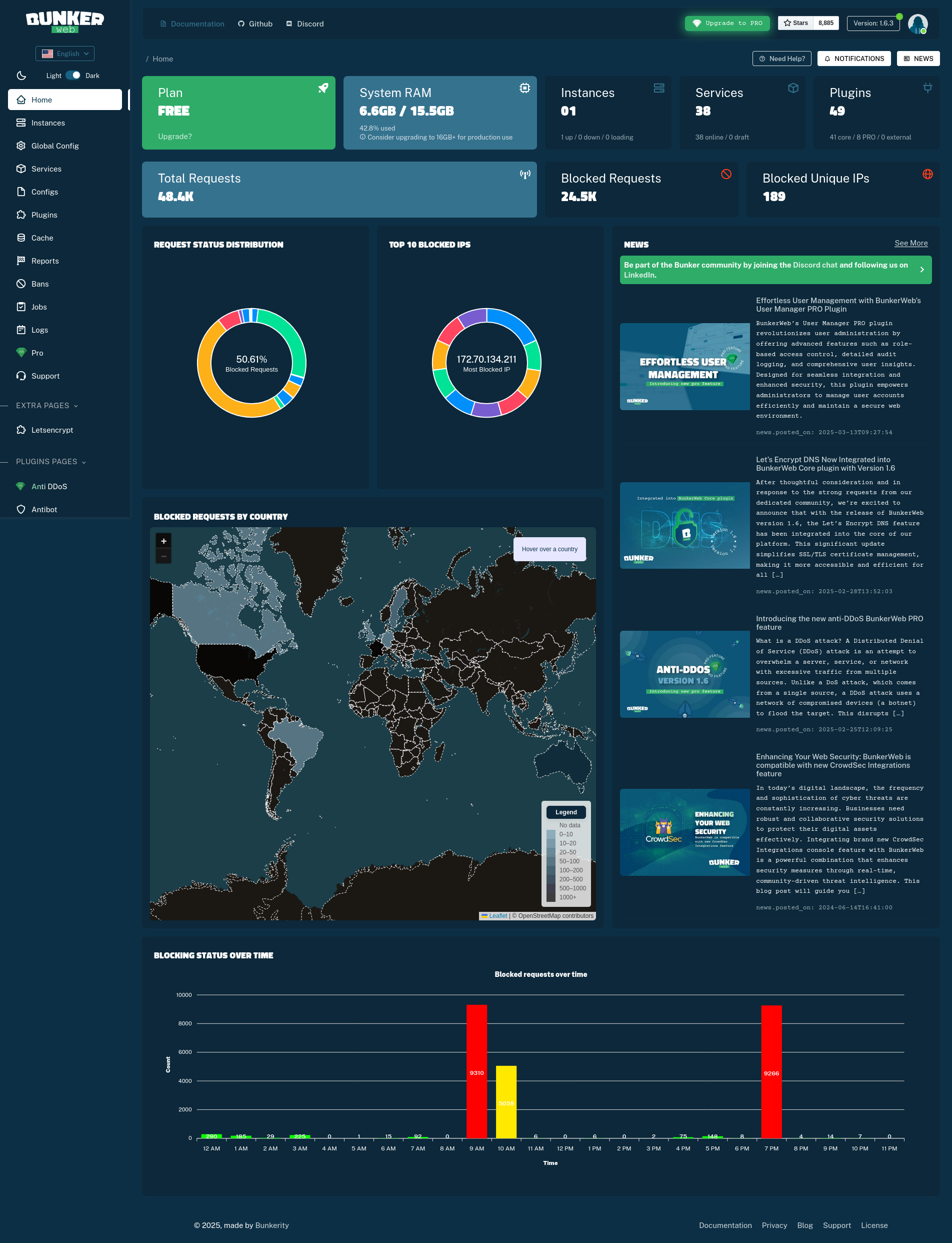Click the Letsencrypt puzzle icon
The image size is (952, 1243).
pos(21,430)
